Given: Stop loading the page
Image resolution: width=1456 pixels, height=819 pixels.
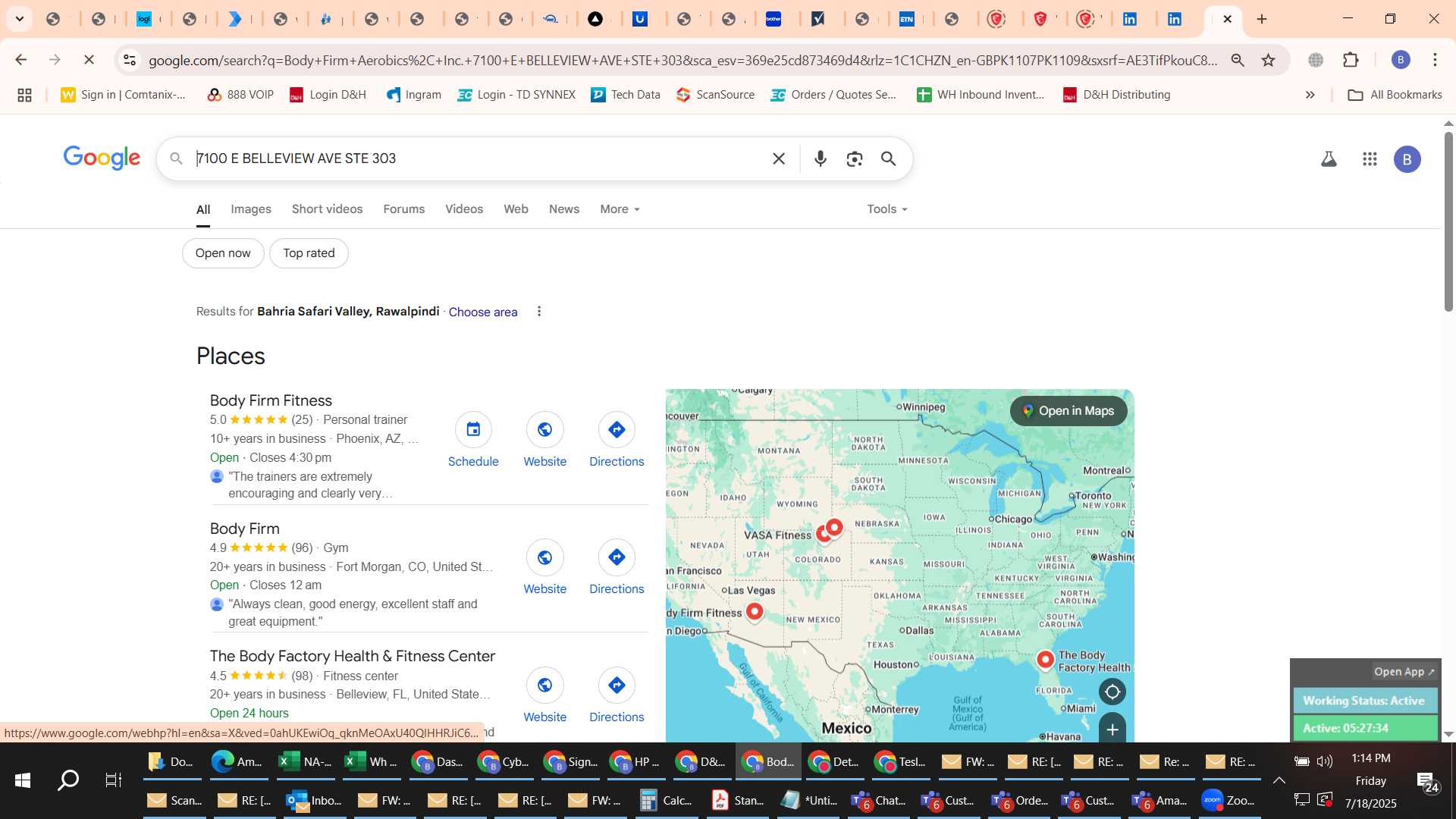Looking at the screenshot, I should click(x=89, y=60).
